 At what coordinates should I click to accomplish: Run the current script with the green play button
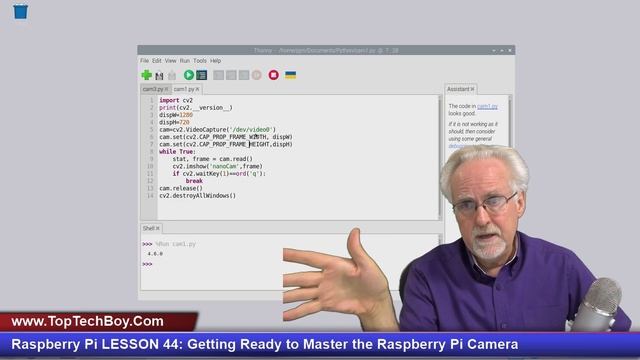(189, 75)
